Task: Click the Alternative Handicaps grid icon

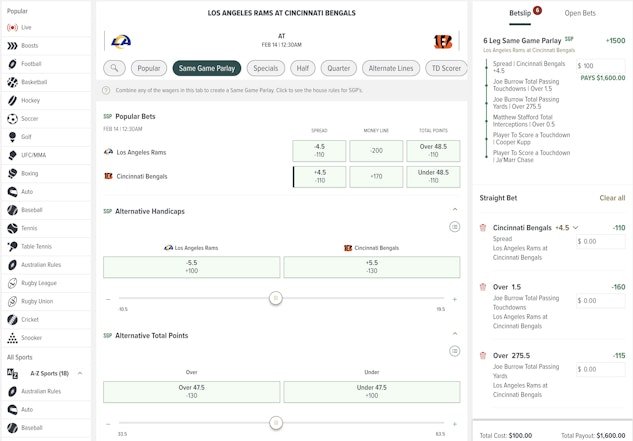Action: tap(454, 227)
